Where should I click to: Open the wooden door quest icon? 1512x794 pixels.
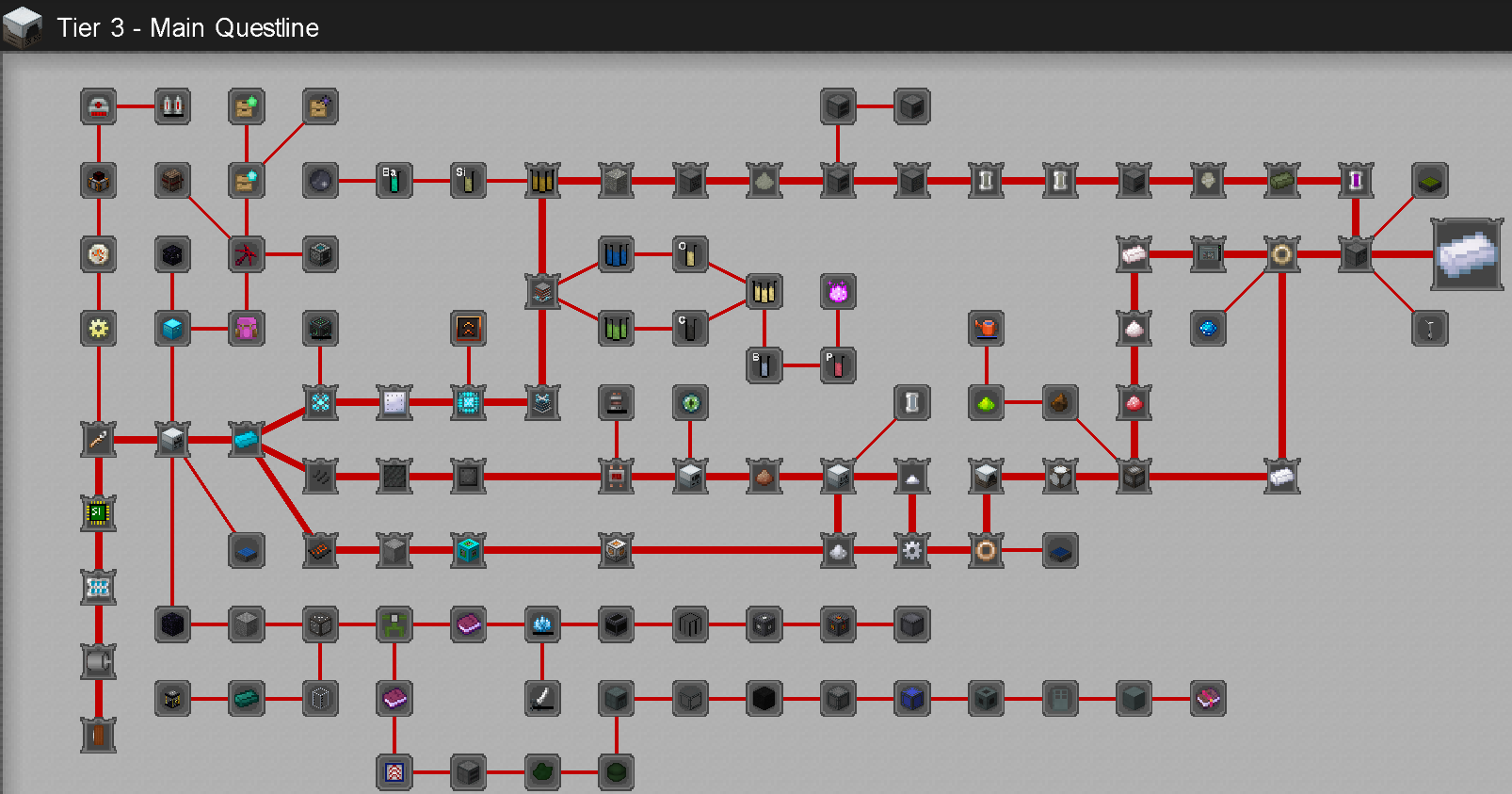99,735
